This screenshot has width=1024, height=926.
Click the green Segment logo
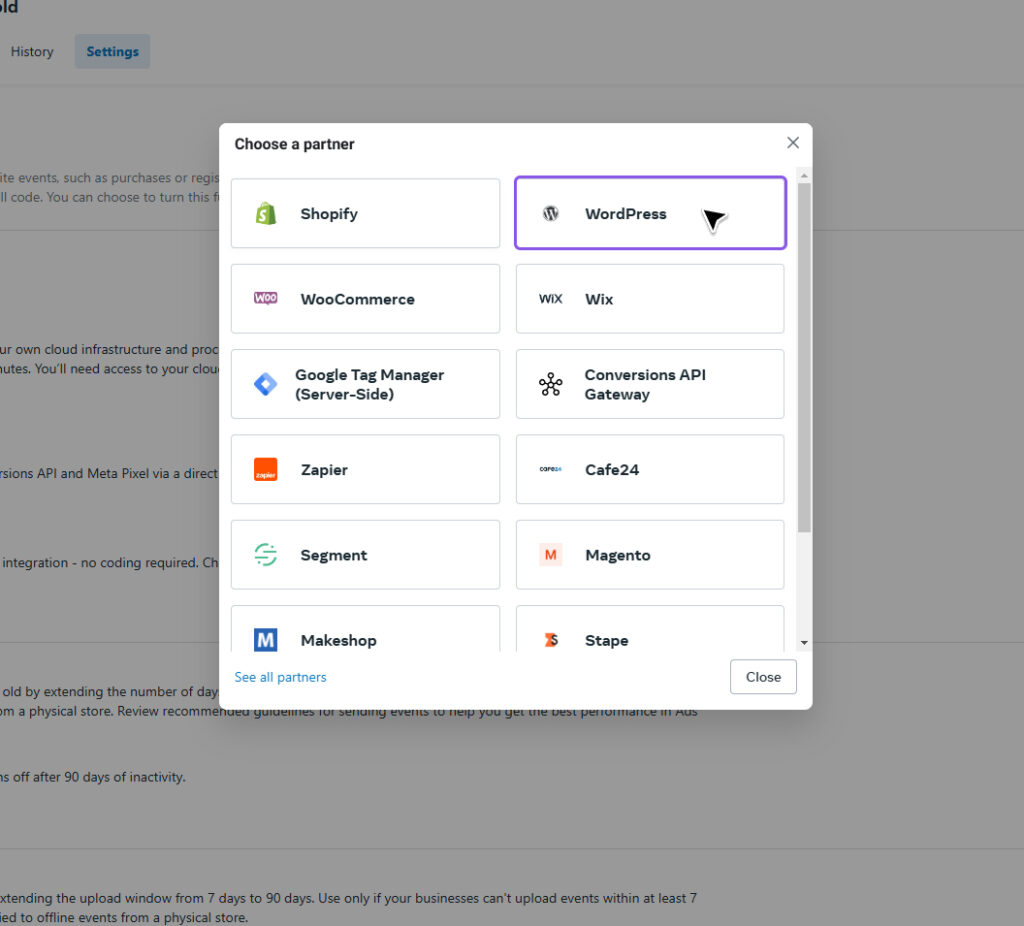click(265, 554)
